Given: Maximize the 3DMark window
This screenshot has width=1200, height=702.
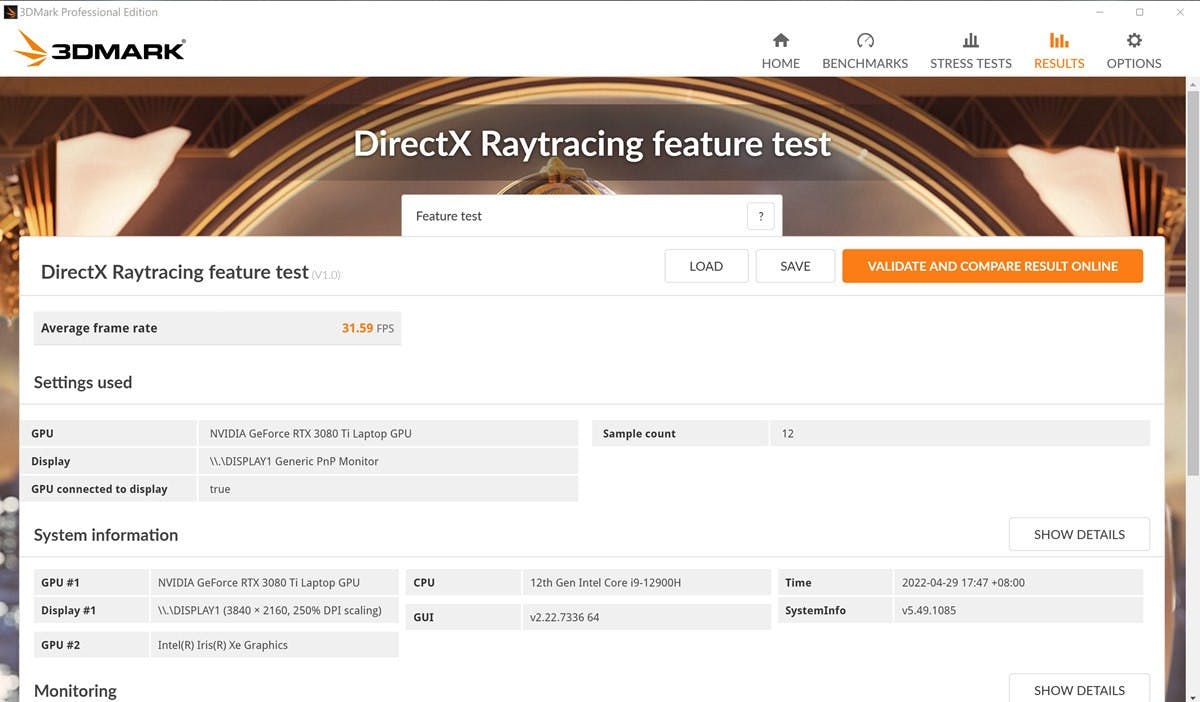Looking at the screenshot, I should 1139,12.
